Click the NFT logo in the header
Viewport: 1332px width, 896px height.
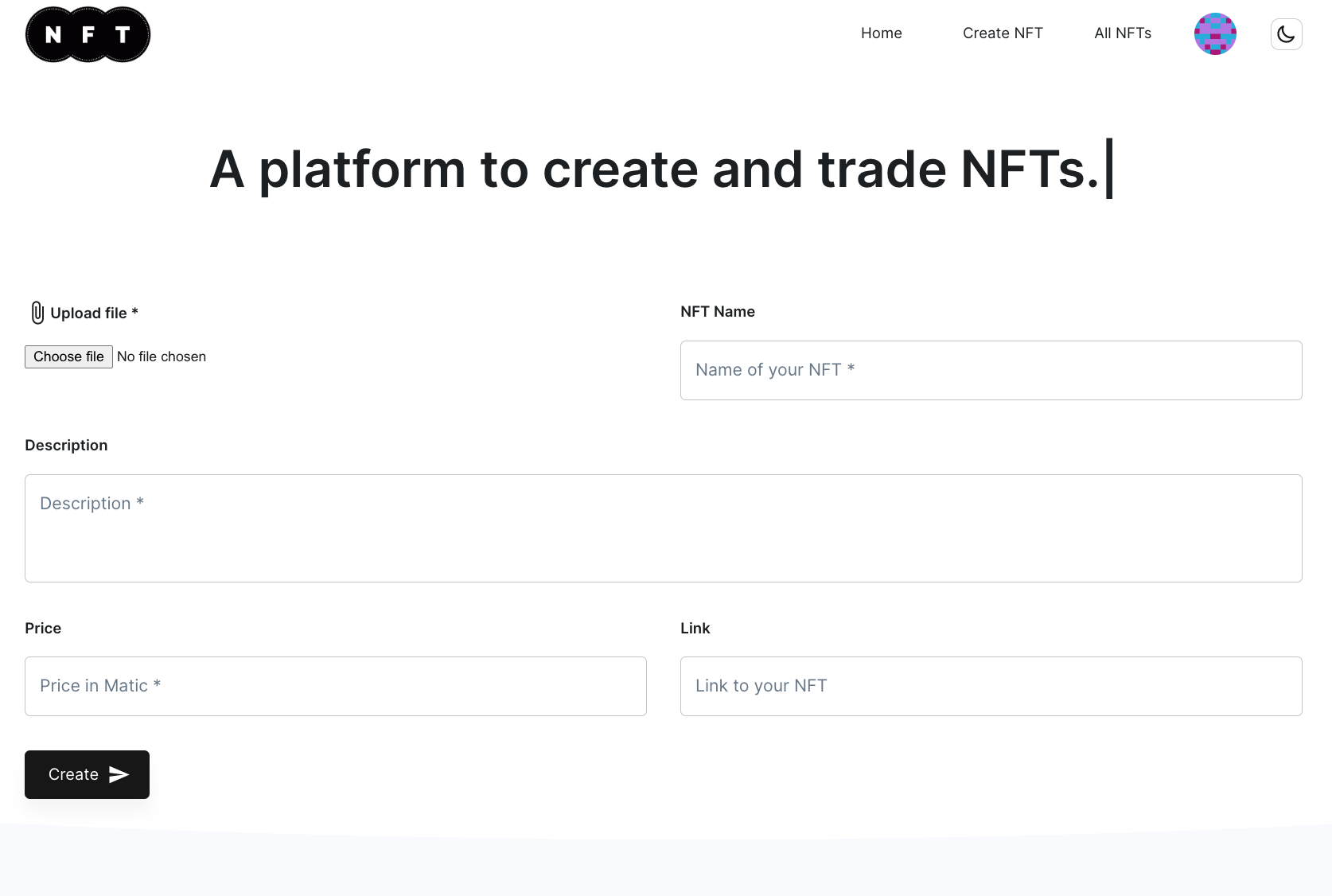tap(88, 34)
